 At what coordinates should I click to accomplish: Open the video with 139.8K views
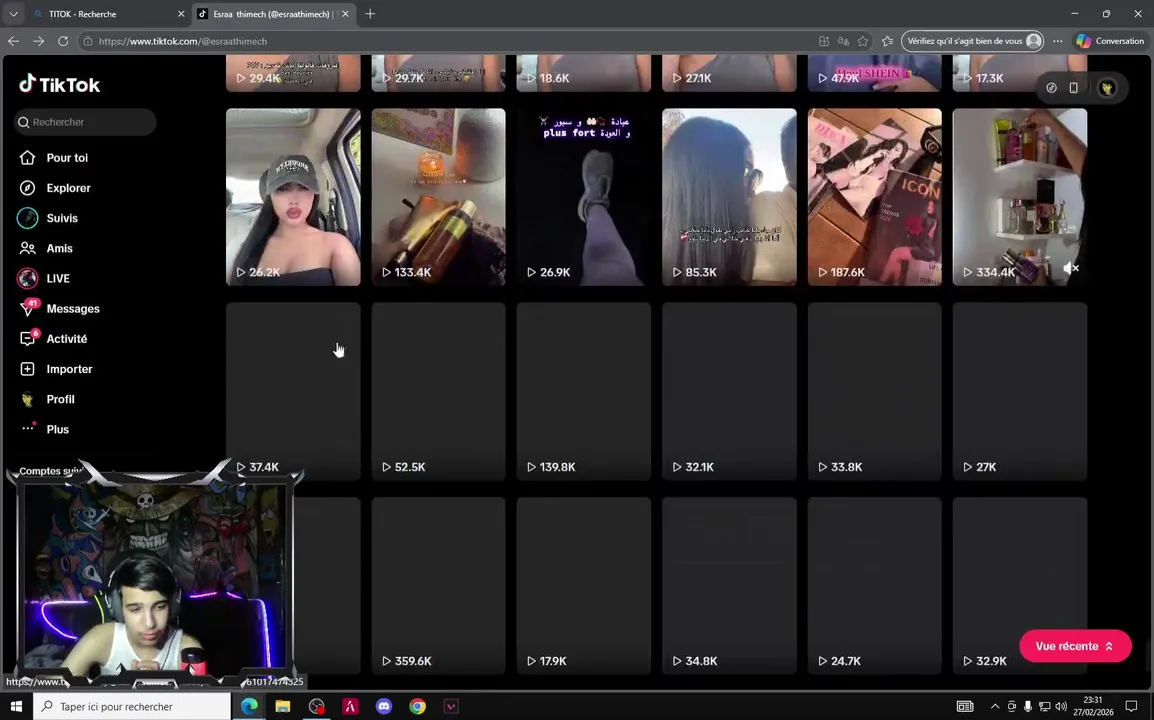coord(584,391)
